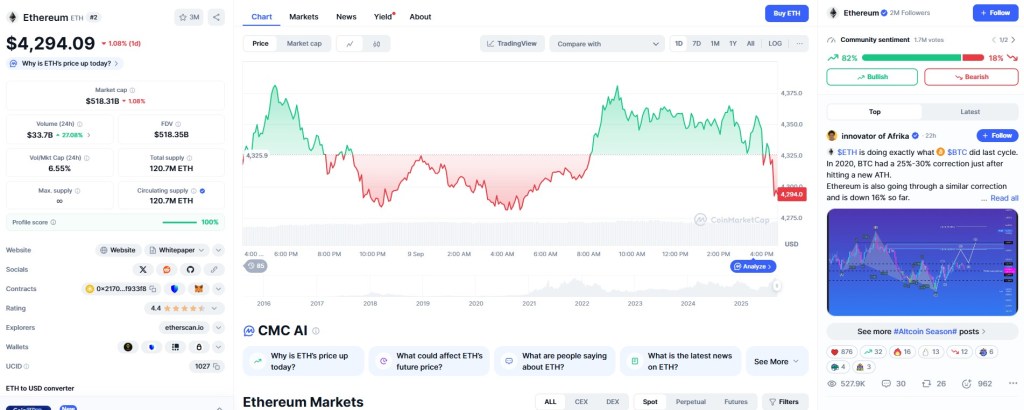This screenshot has height=410, width=1024.
Task: Switch to the Yield tab
Action: (x=383, y=17)
